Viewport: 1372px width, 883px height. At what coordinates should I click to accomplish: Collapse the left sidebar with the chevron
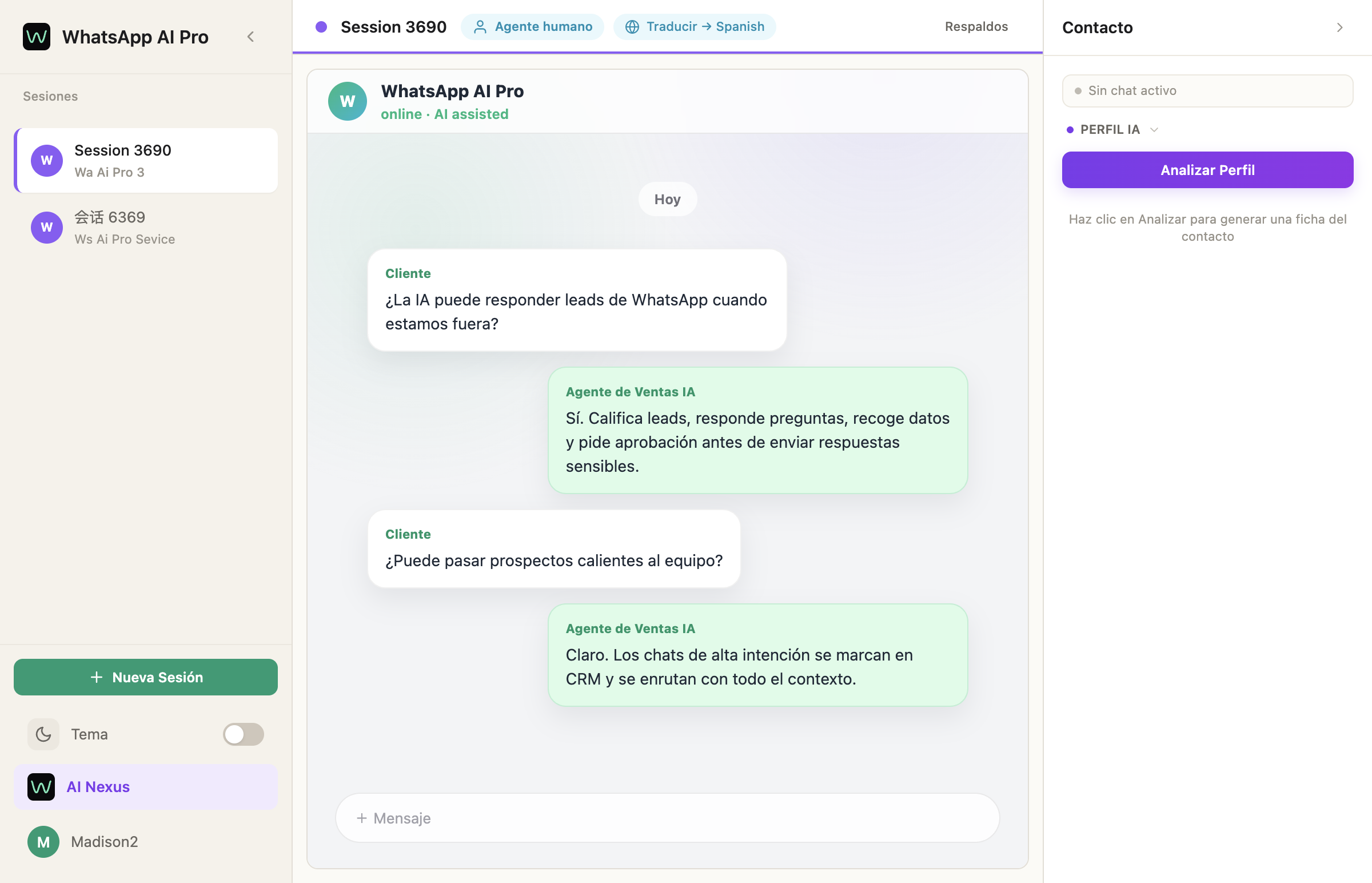pos(250,37)
